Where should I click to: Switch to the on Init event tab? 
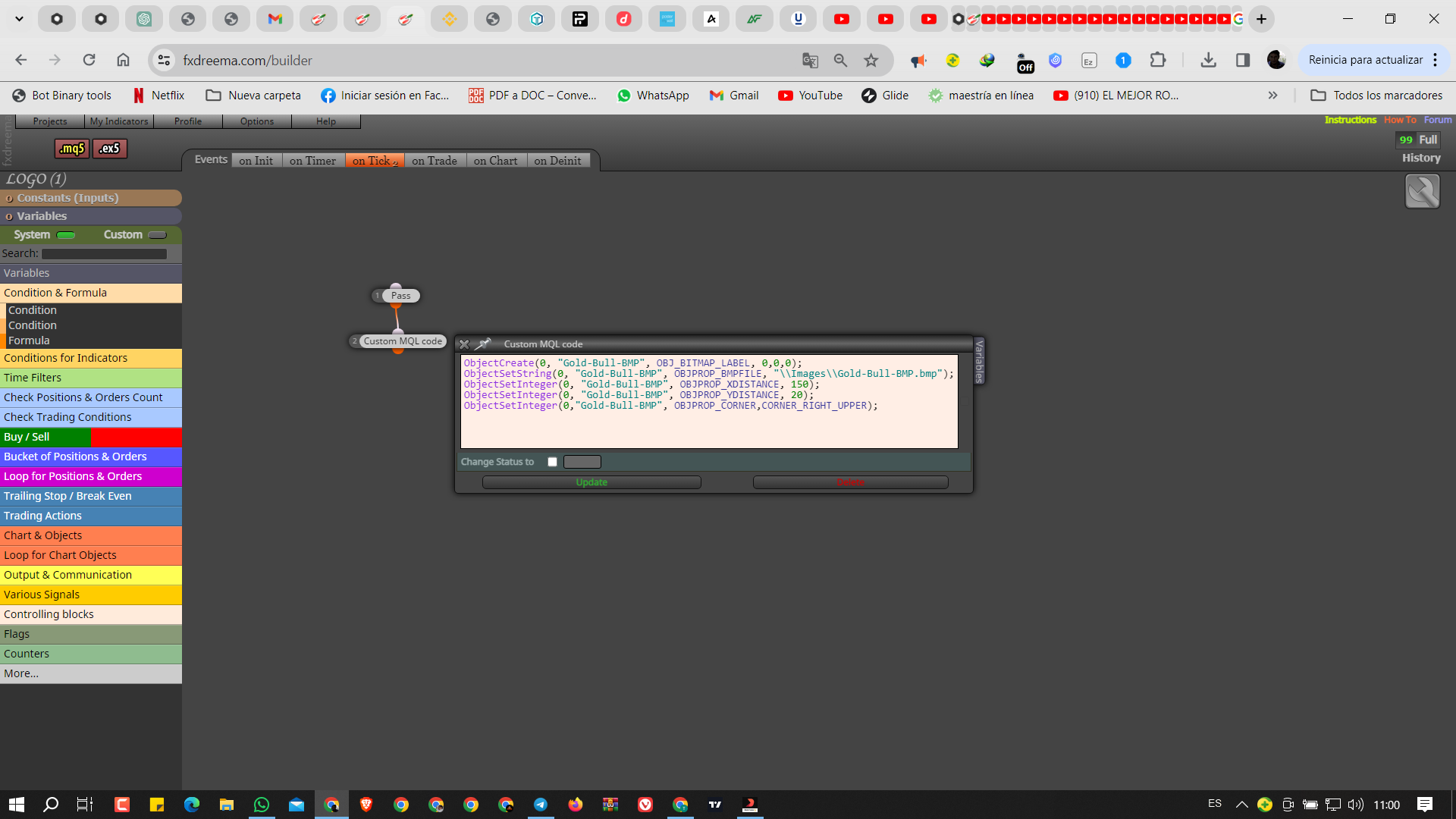(x=256, y=161)
